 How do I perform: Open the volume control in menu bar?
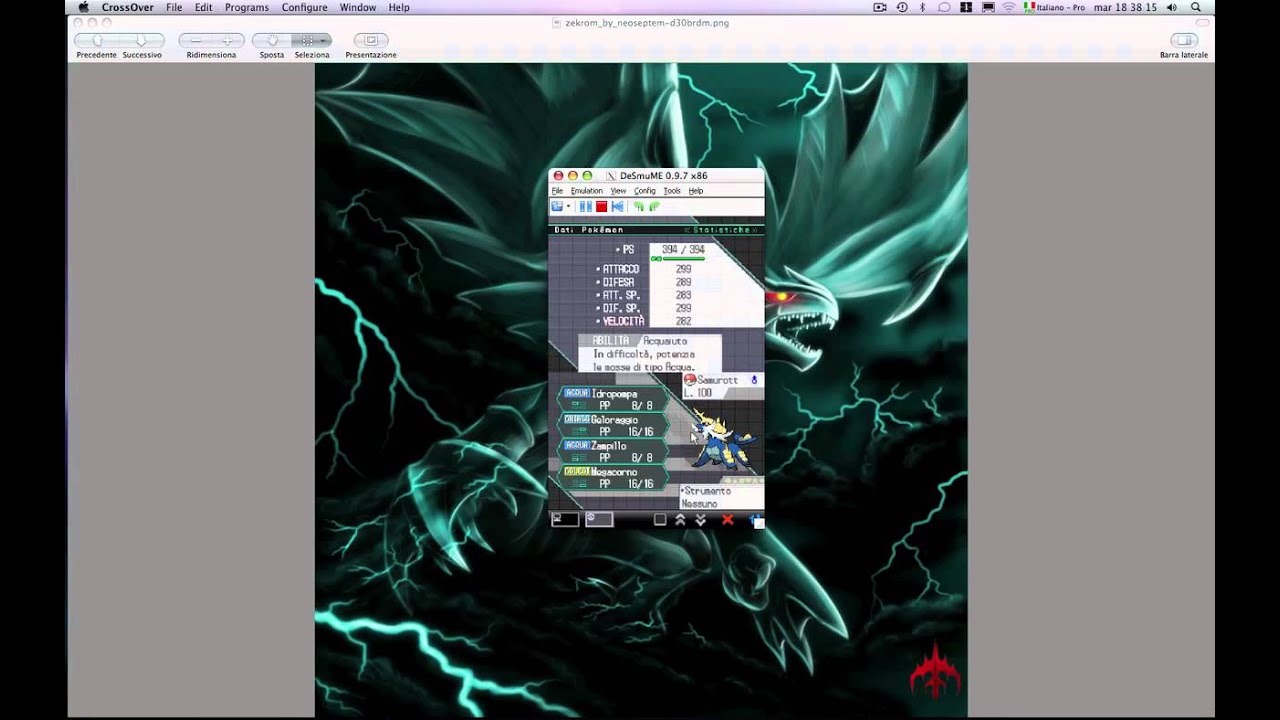point(1172,7)
